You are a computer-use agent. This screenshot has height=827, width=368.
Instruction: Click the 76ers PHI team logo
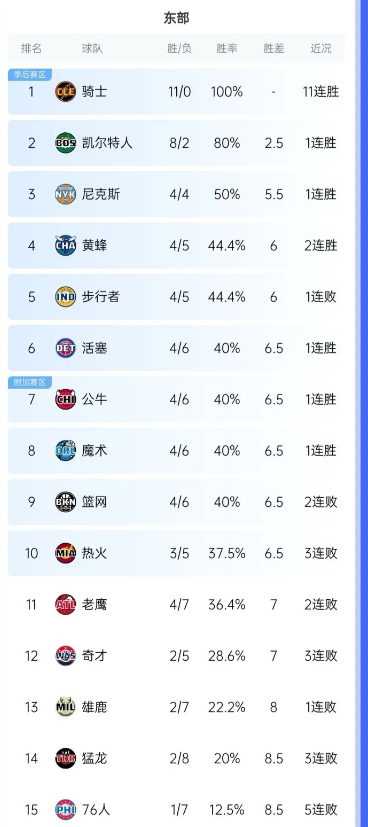pos(65,810)
